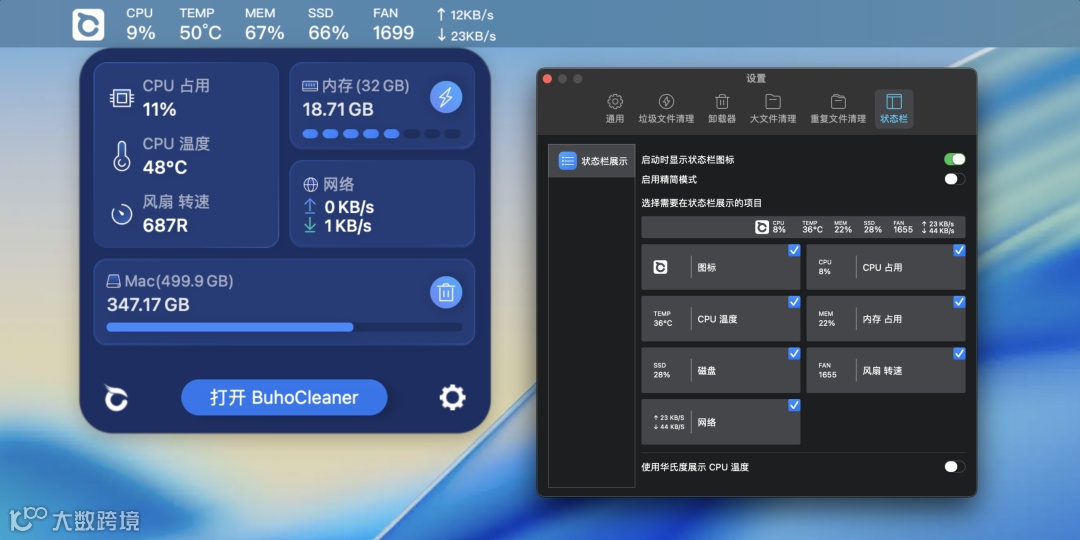This screenshot has width=1080, height=540.
Task: Click the trash clean button on Mac disk card
Action: click(x=446, y=293)
